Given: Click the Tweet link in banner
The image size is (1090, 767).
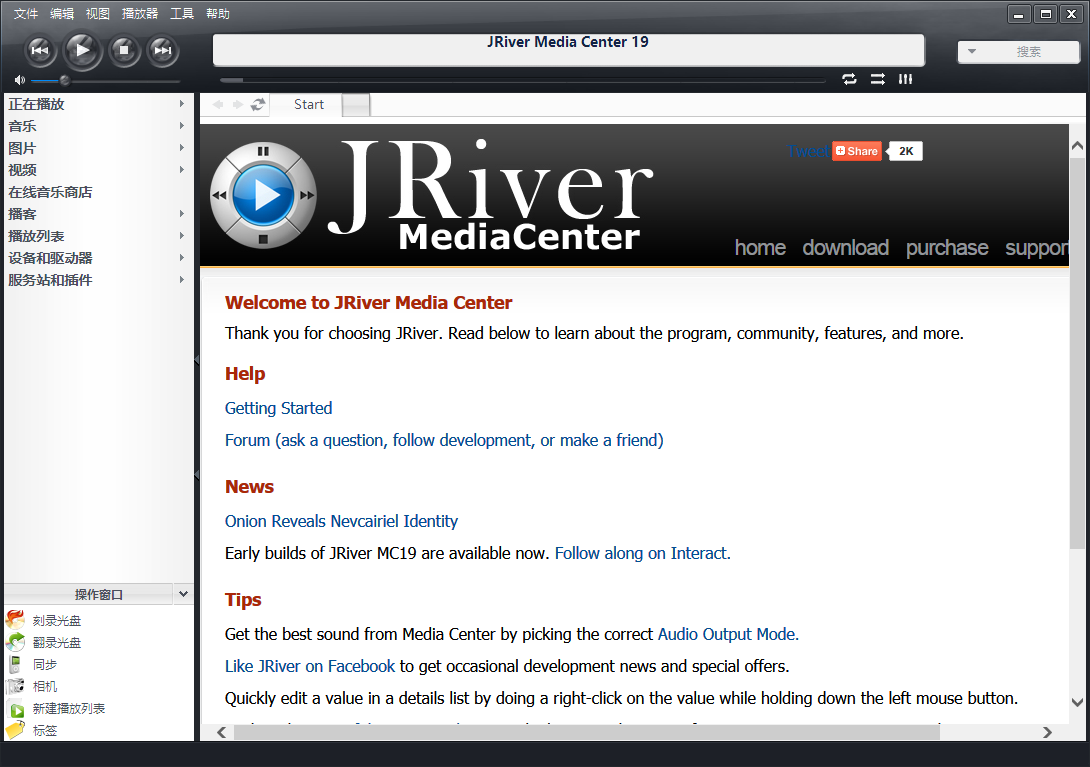Looking at the screenshot, I should (808, 151).
